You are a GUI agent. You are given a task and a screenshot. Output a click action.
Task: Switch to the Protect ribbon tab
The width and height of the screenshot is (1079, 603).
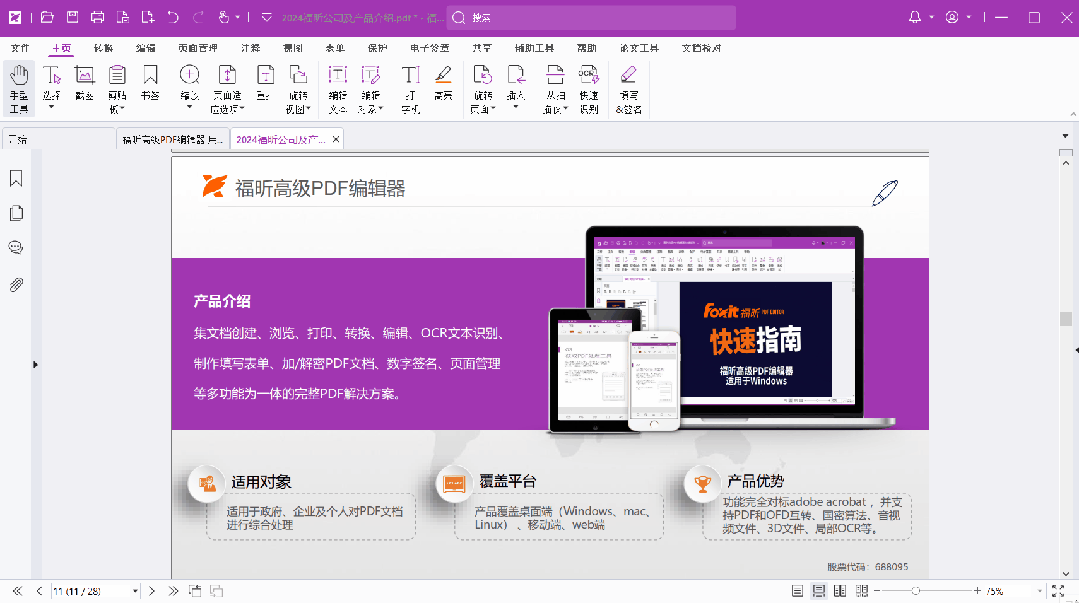pyautogui.click(x=377, y=48)
